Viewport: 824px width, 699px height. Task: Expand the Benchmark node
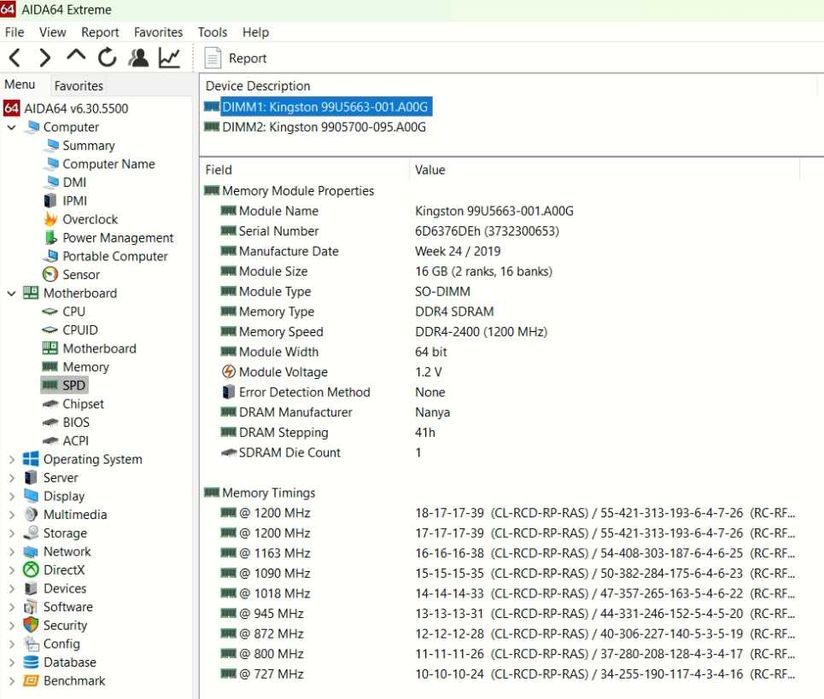12,681
